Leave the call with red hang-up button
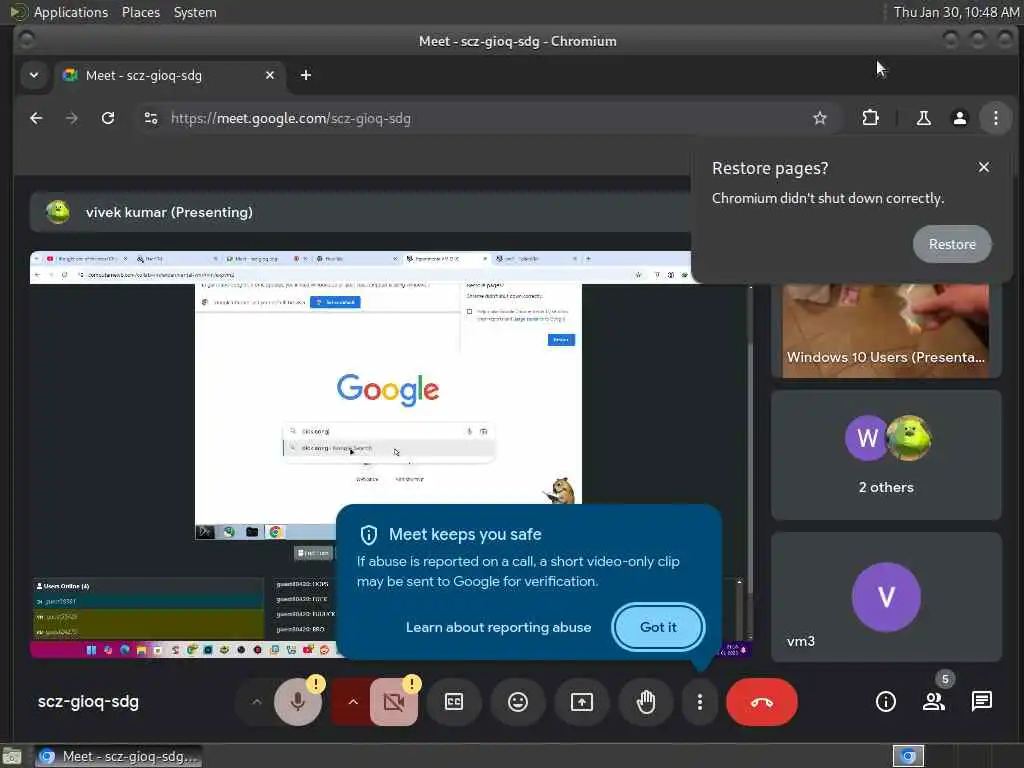This screenshot has width=1024, height=768. click(761, 702)
